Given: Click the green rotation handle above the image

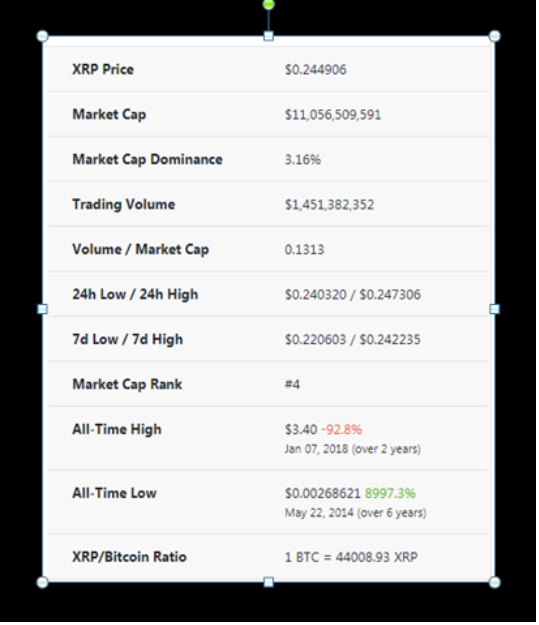Looking at the screenshot, I should [x=269, y=4].
